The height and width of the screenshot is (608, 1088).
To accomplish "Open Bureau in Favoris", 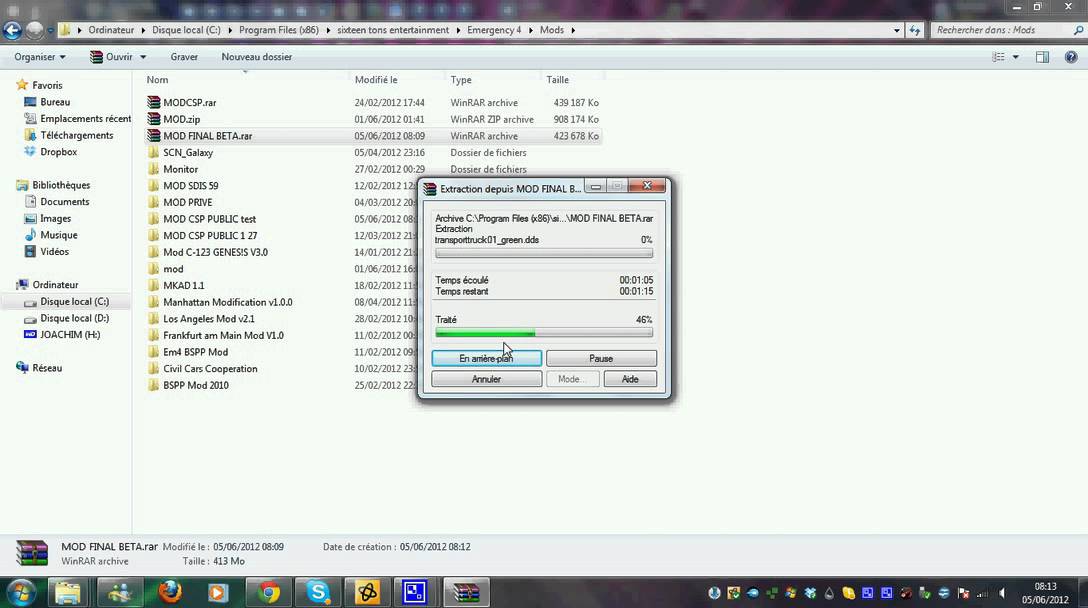I will [55, 102].
